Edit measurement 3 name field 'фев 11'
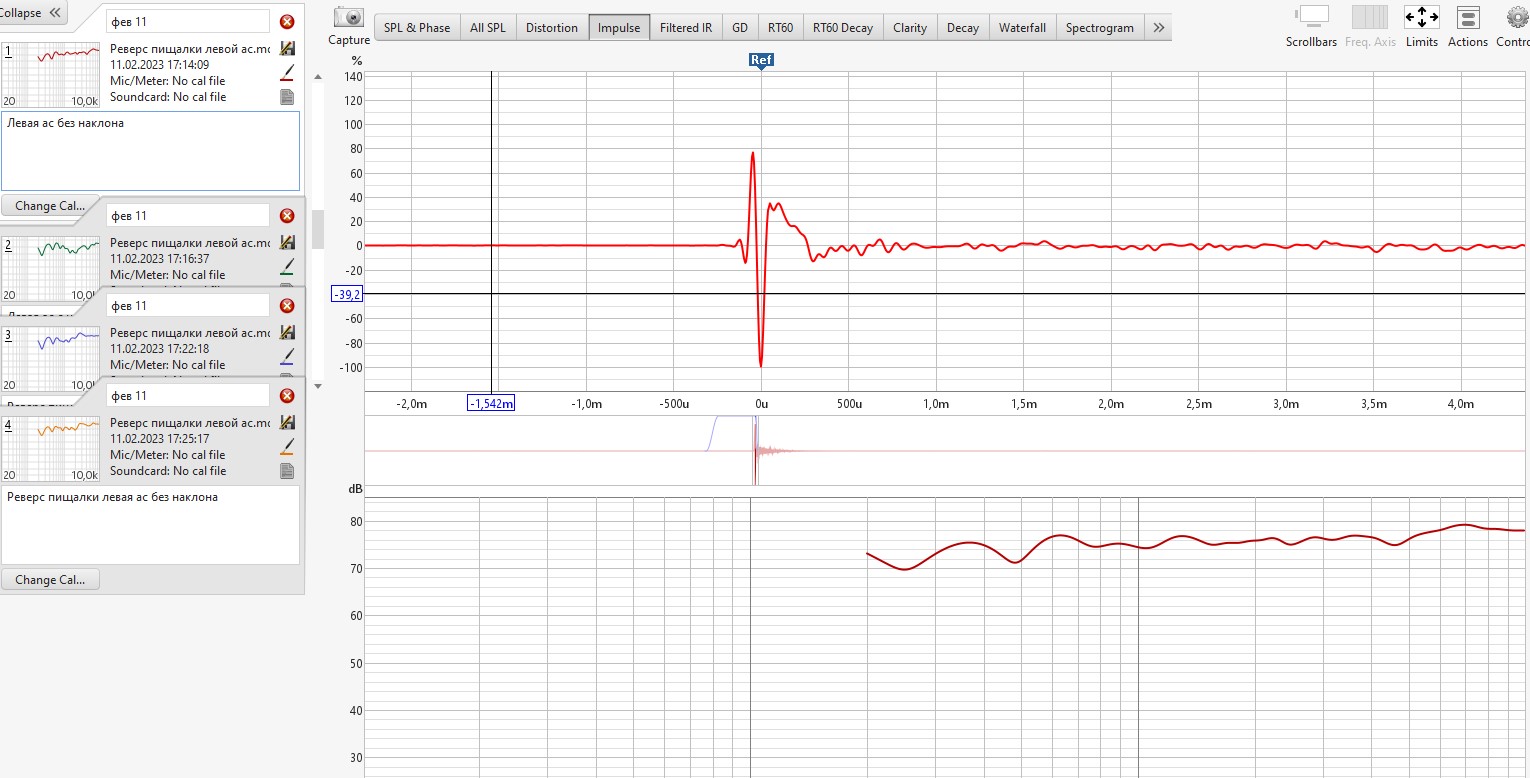This screenshot has width=1530, height=778. [188, 305]
